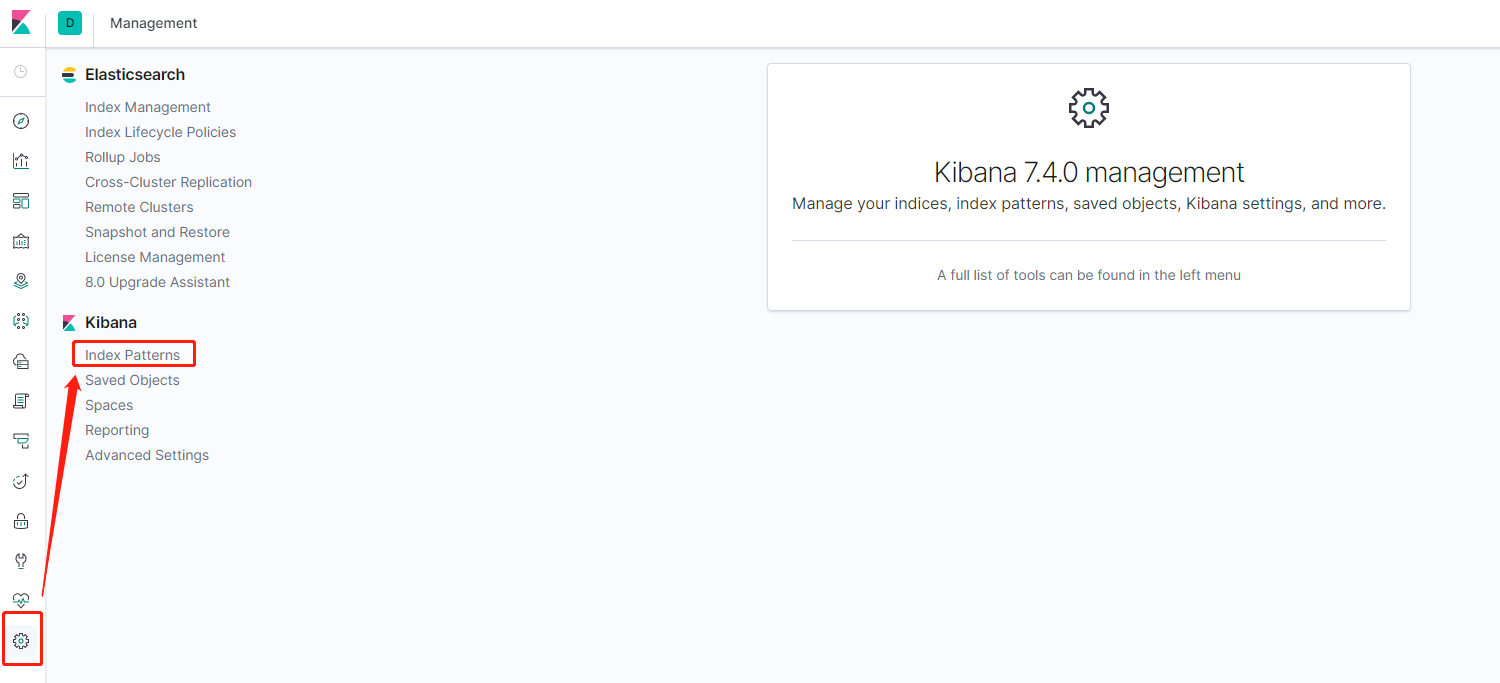Go to Index Management
Viewport: 1500px width, 683px height.
148,107
